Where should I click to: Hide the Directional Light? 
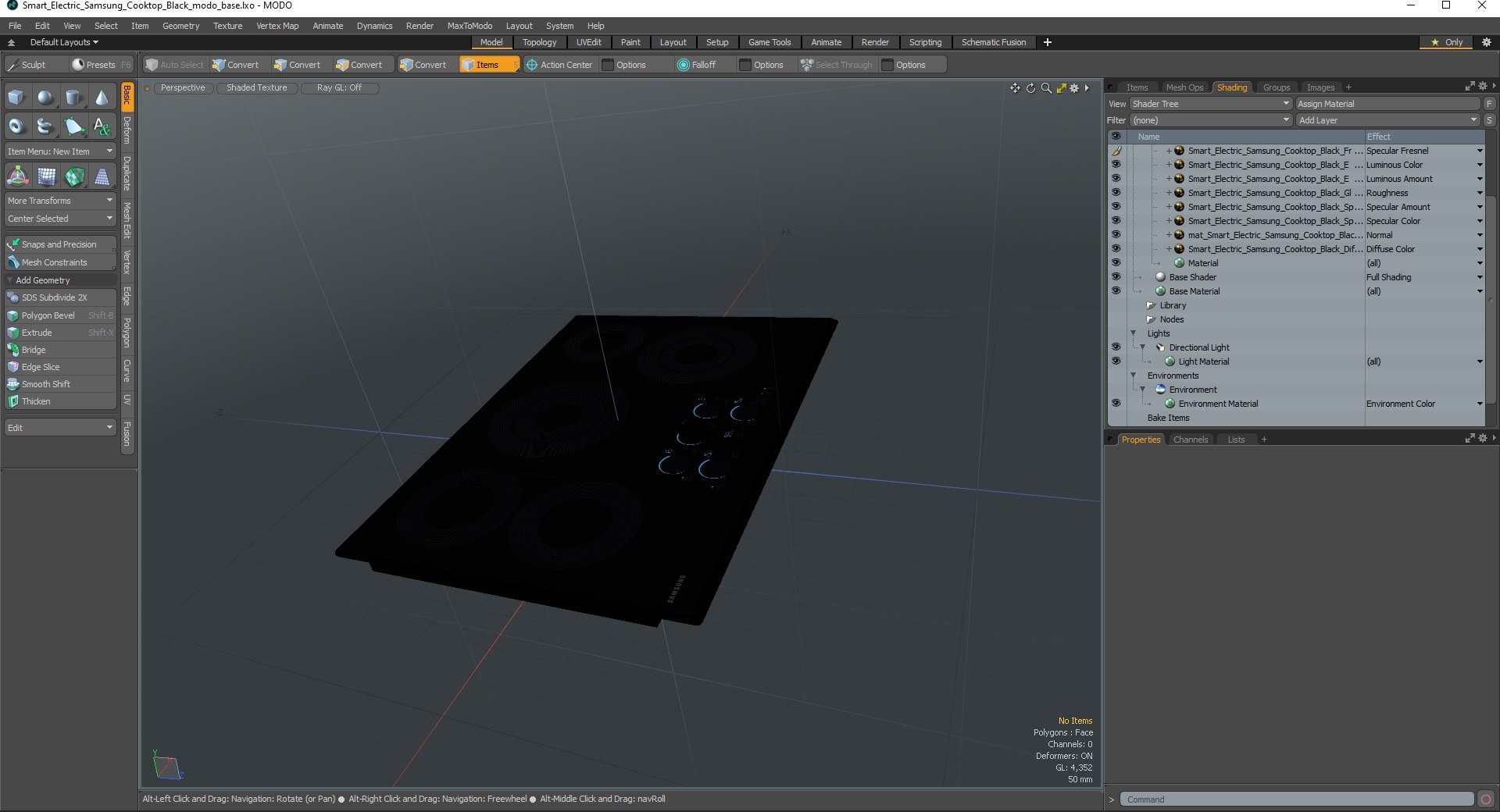point(1116,347)
